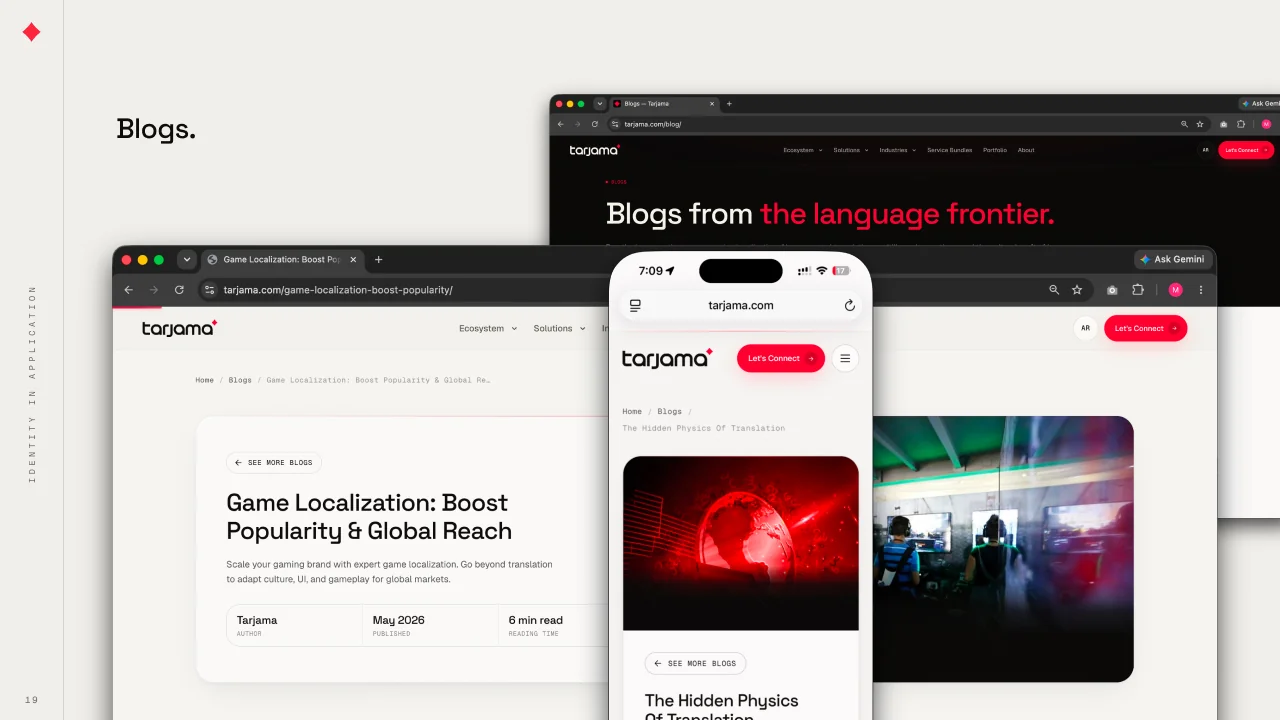Expand Ecosystem dropdown in front browser nav
This screenshot has width=1280, height=720.
pos(488,328)
